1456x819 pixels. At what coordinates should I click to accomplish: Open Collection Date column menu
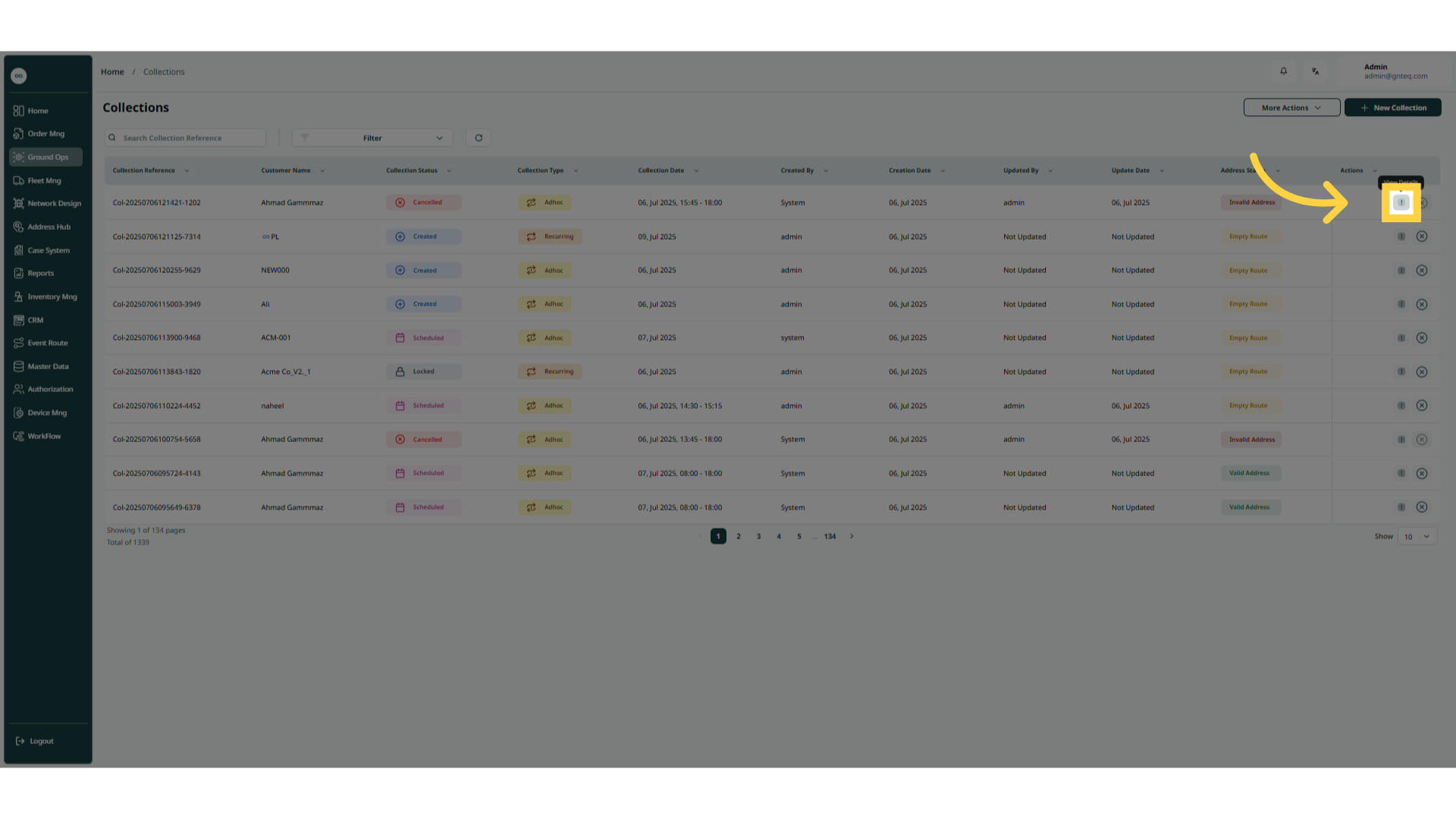click(696, 171)
